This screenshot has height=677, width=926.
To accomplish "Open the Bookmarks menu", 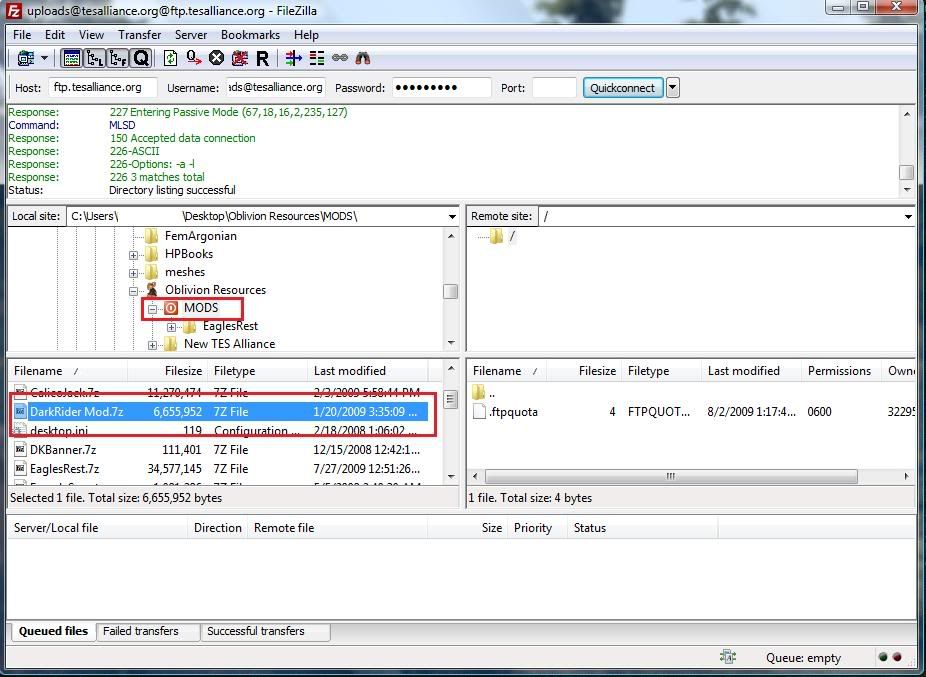I will pyautogui.click(x=250, y=35).
